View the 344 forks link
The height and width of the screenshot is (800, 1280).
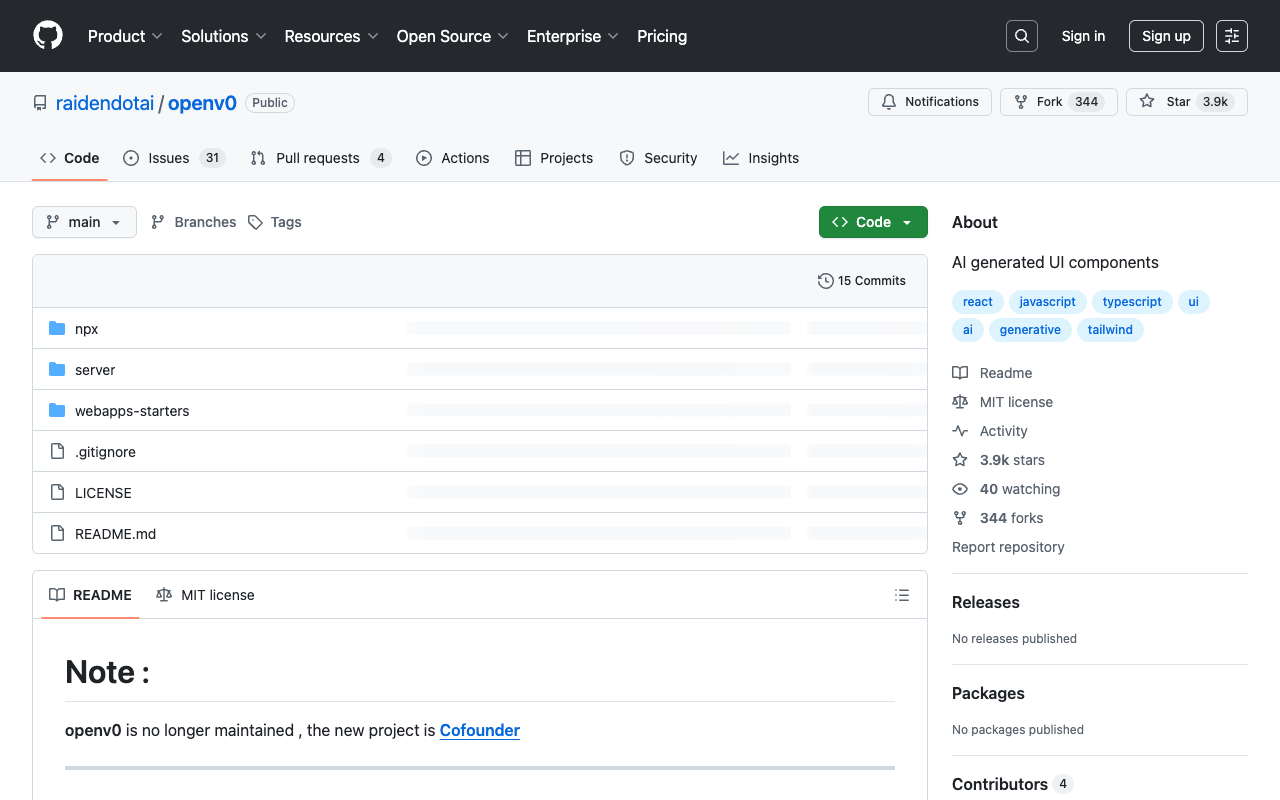(997, 518)
